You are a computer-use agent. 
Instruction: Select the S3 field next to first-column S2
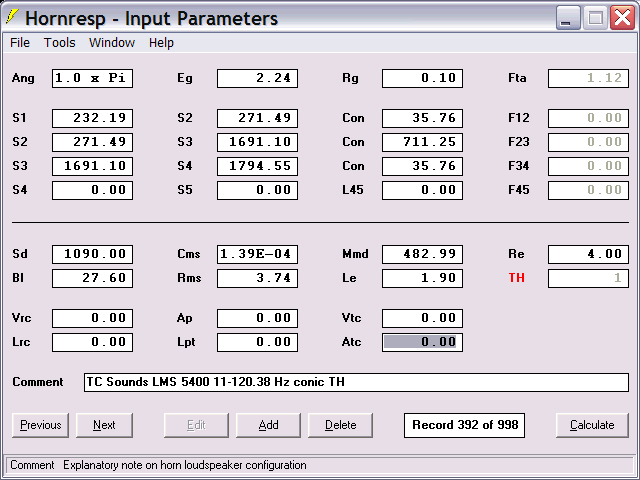(258, 142)
